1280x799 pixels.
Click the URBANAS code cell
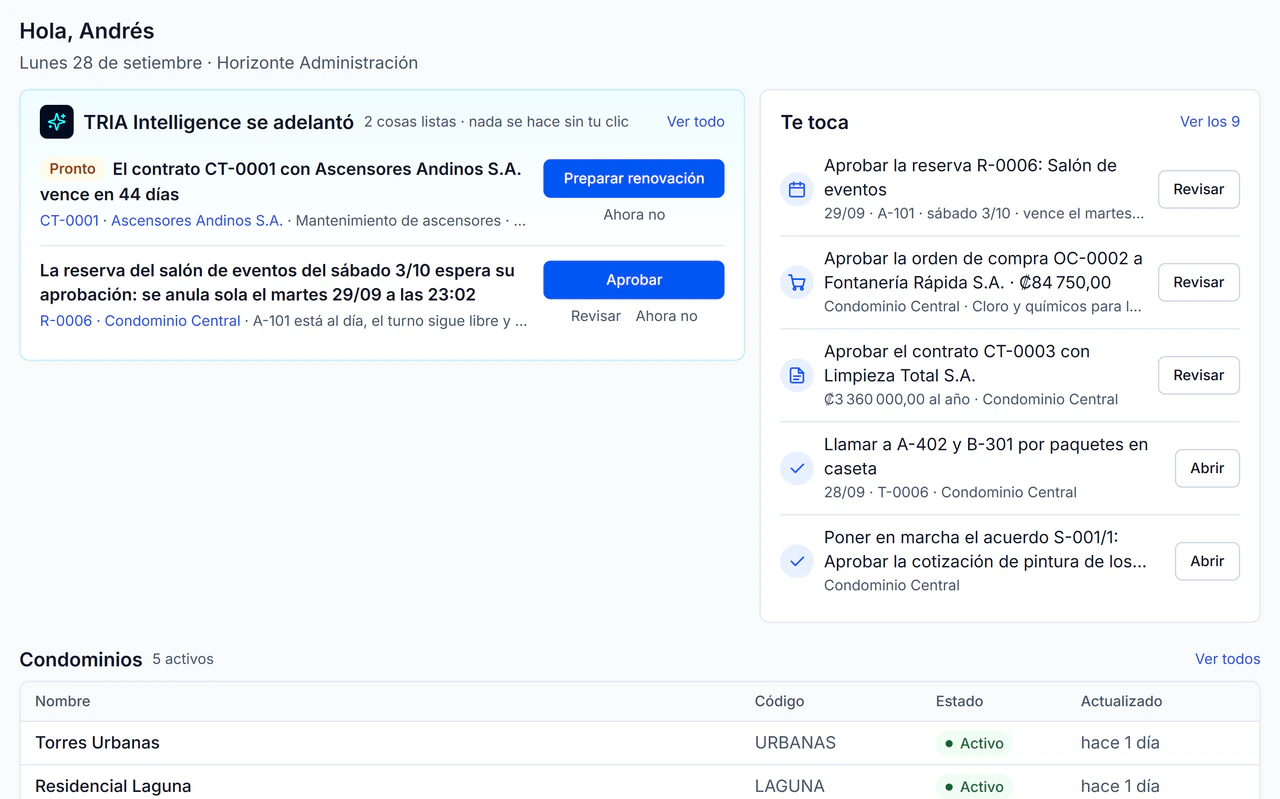(795, 743)
